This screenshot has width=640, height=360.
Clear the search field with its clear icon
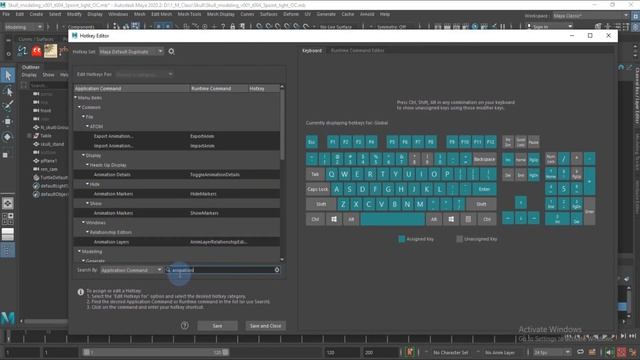coord(277,270)
